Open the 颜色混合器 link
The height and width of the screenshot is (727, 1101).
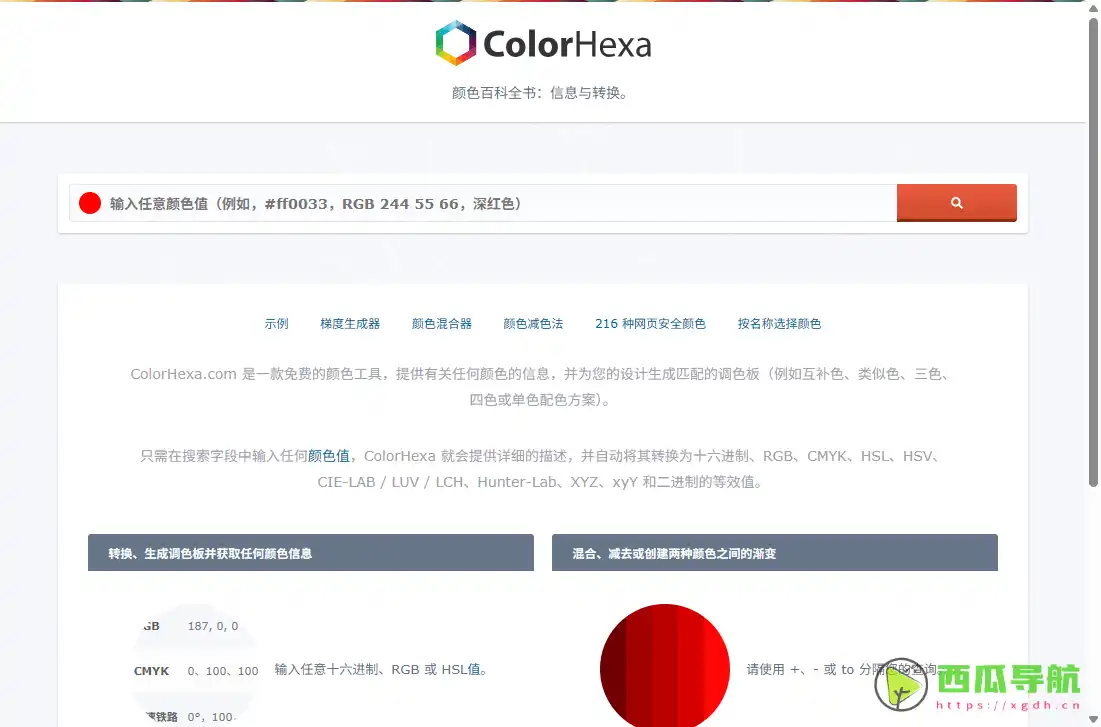click(x=442, y=324)
